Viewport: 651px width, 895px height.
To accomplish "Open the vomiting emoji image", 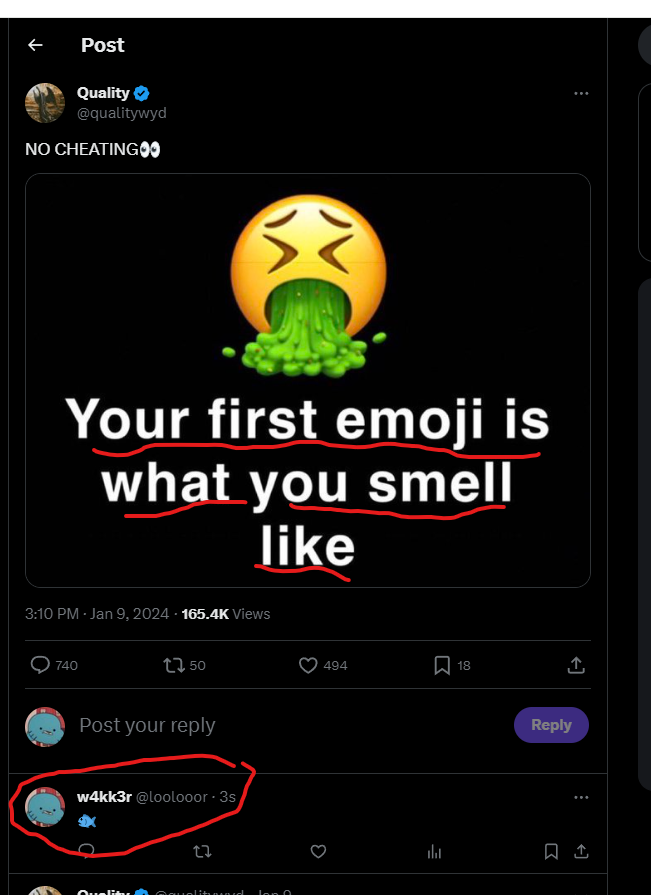I will (x=308, y=380).
